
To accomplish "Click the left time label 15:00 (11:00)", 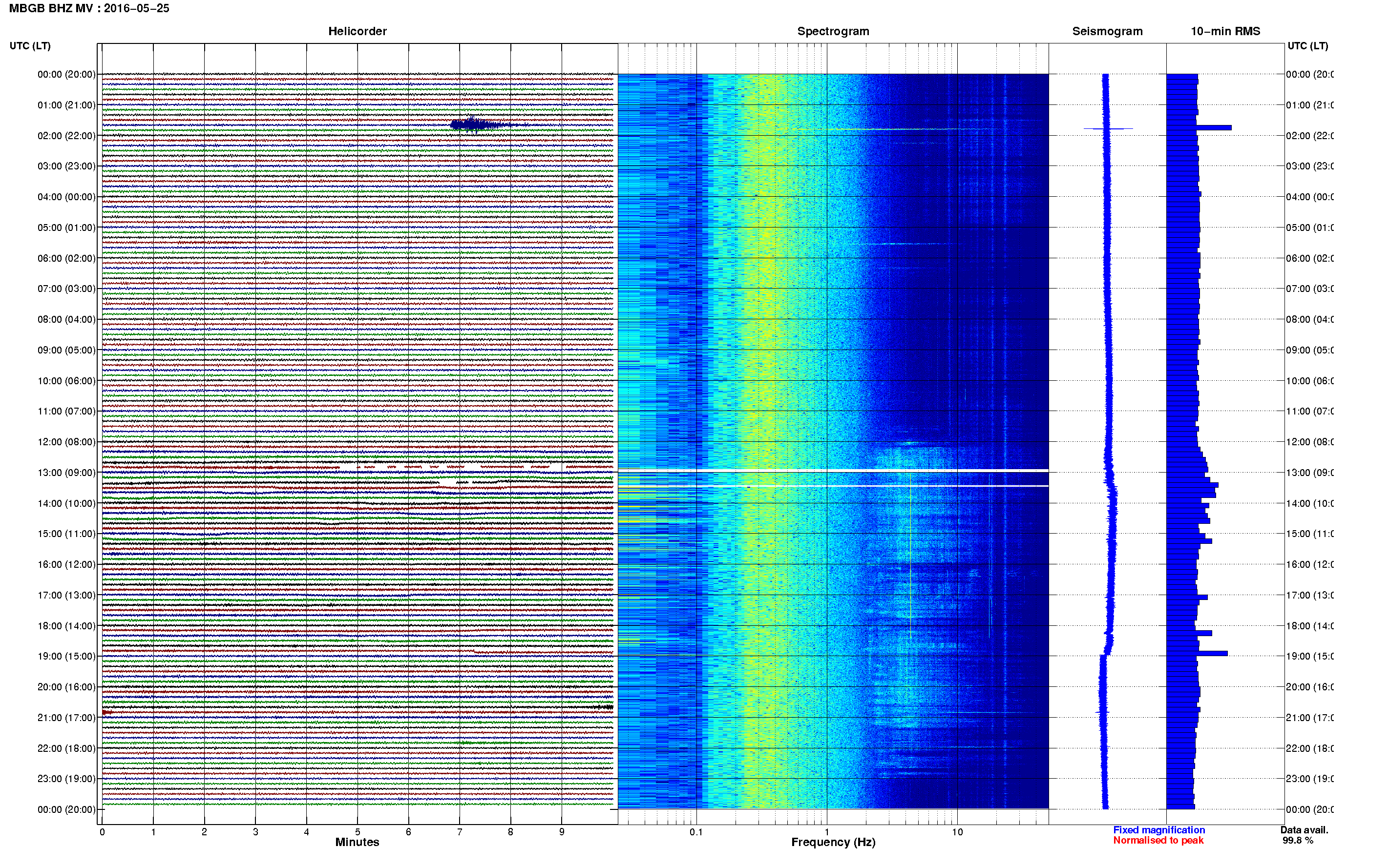I will [x=66, y=534].
